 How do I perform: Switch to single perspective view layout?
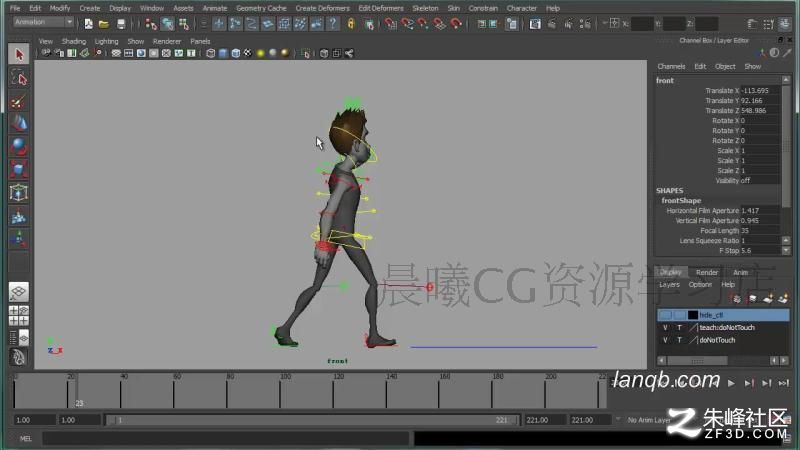click(x=19, y=292)
